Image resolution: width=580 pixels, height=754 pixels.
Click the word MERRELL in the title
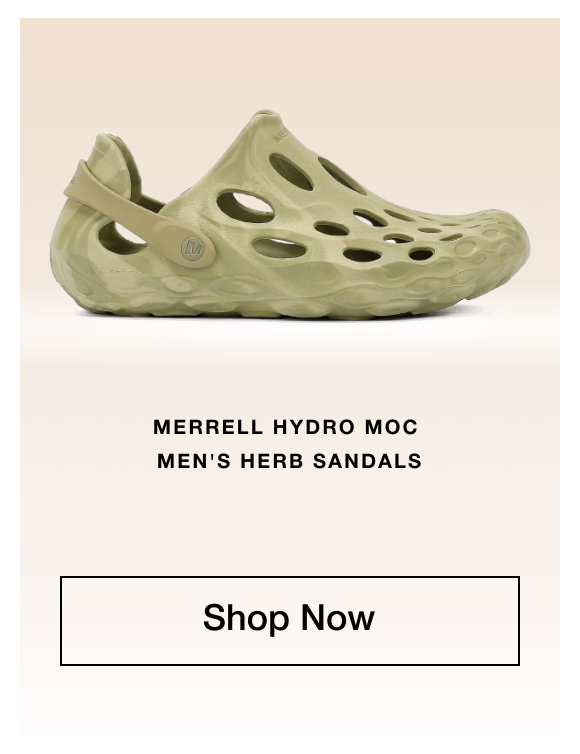208,427
